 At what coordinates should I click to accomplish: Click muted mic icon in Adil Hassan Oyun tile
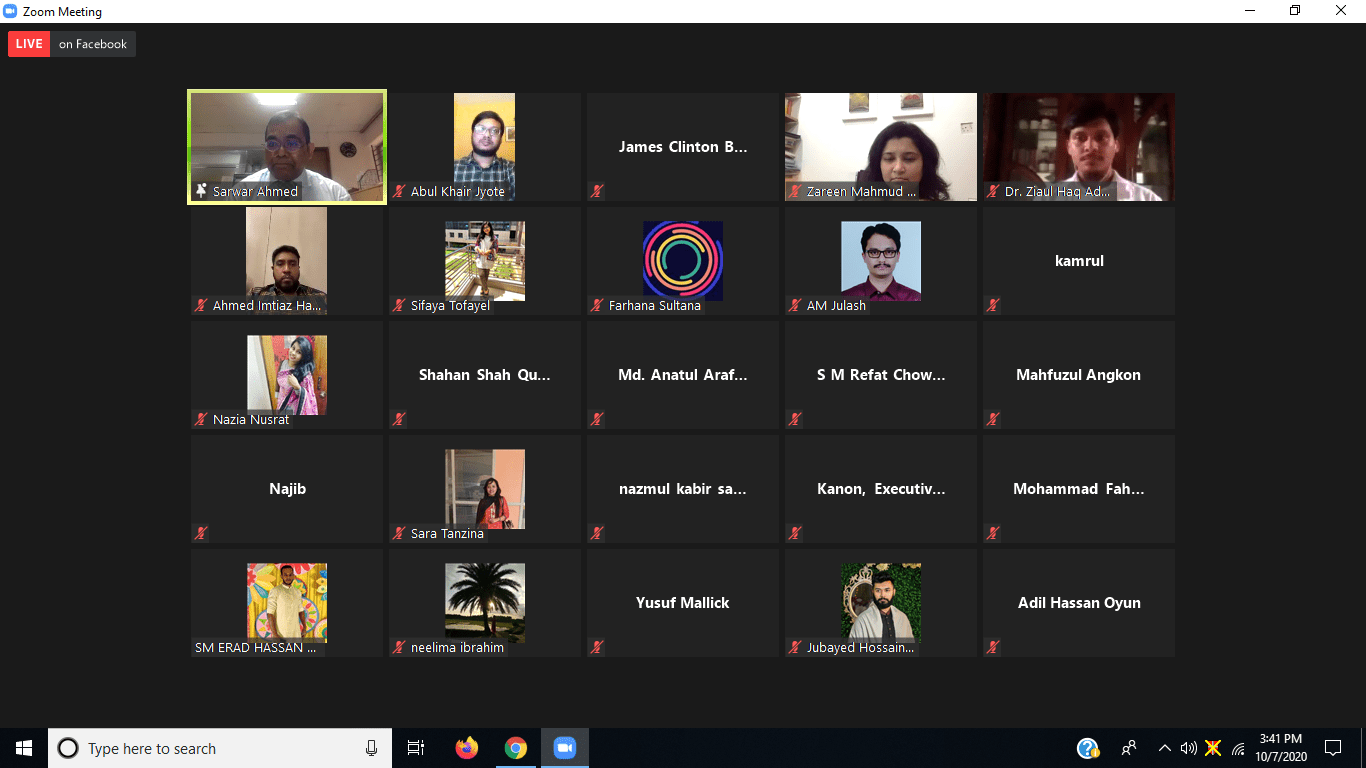(993, 647)
